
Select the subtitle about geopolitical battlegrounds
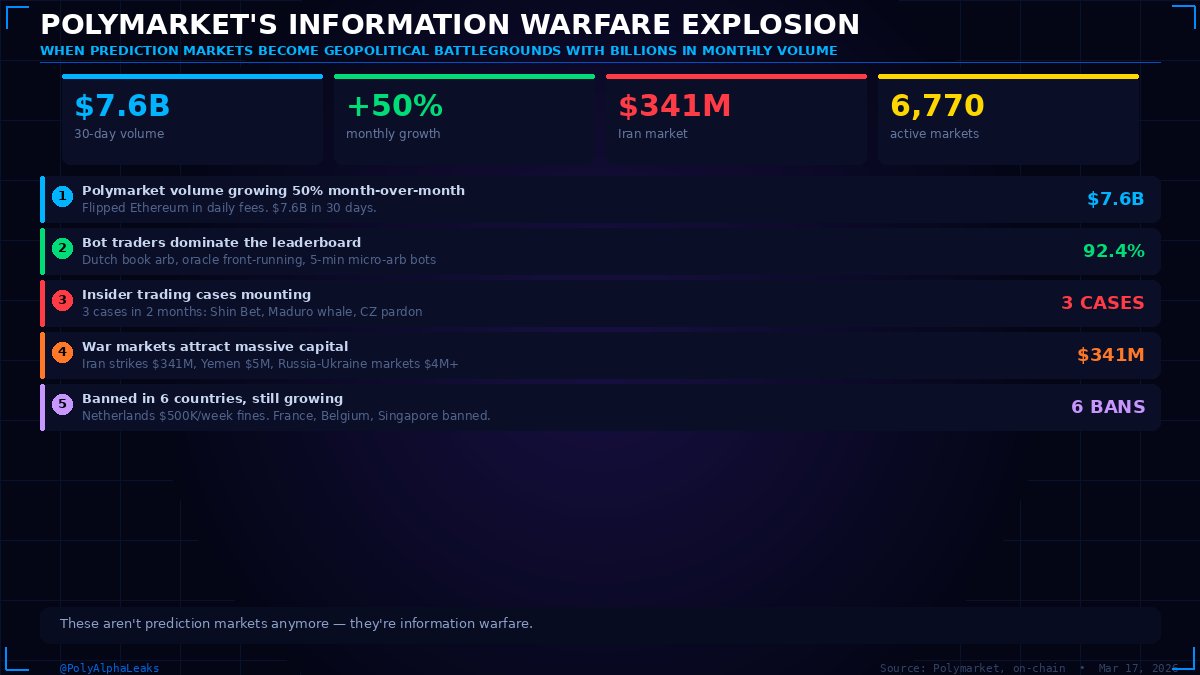437,50
